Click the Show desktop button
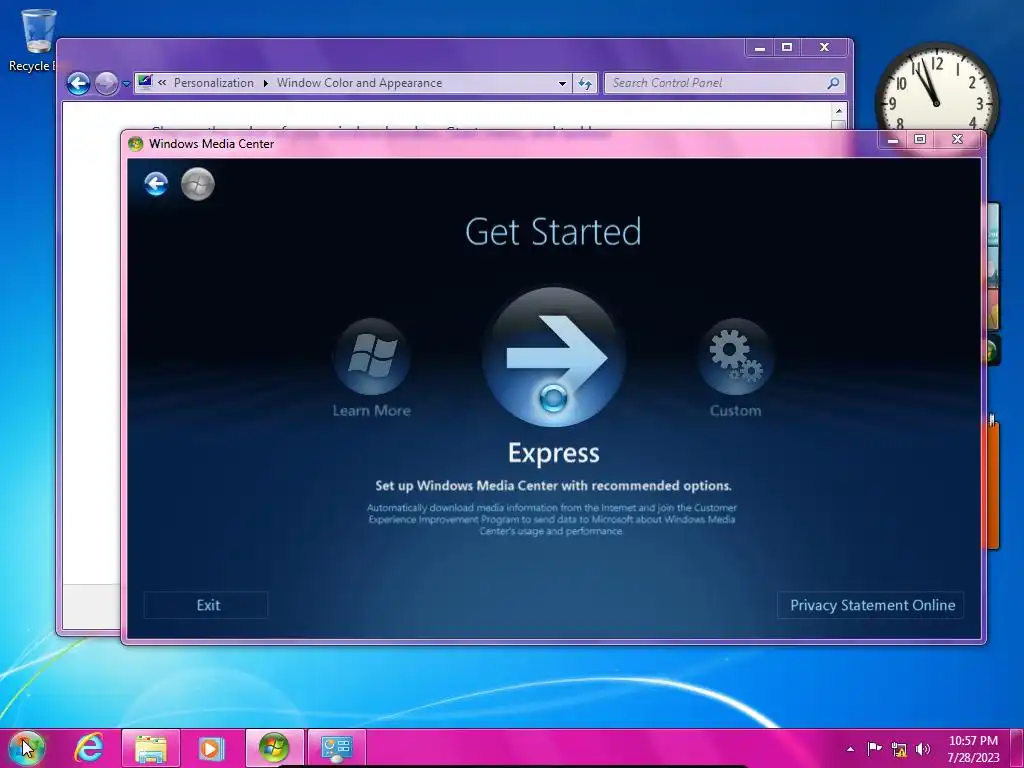Viewport: 1024px width, 768px height. click(1017, 748)
